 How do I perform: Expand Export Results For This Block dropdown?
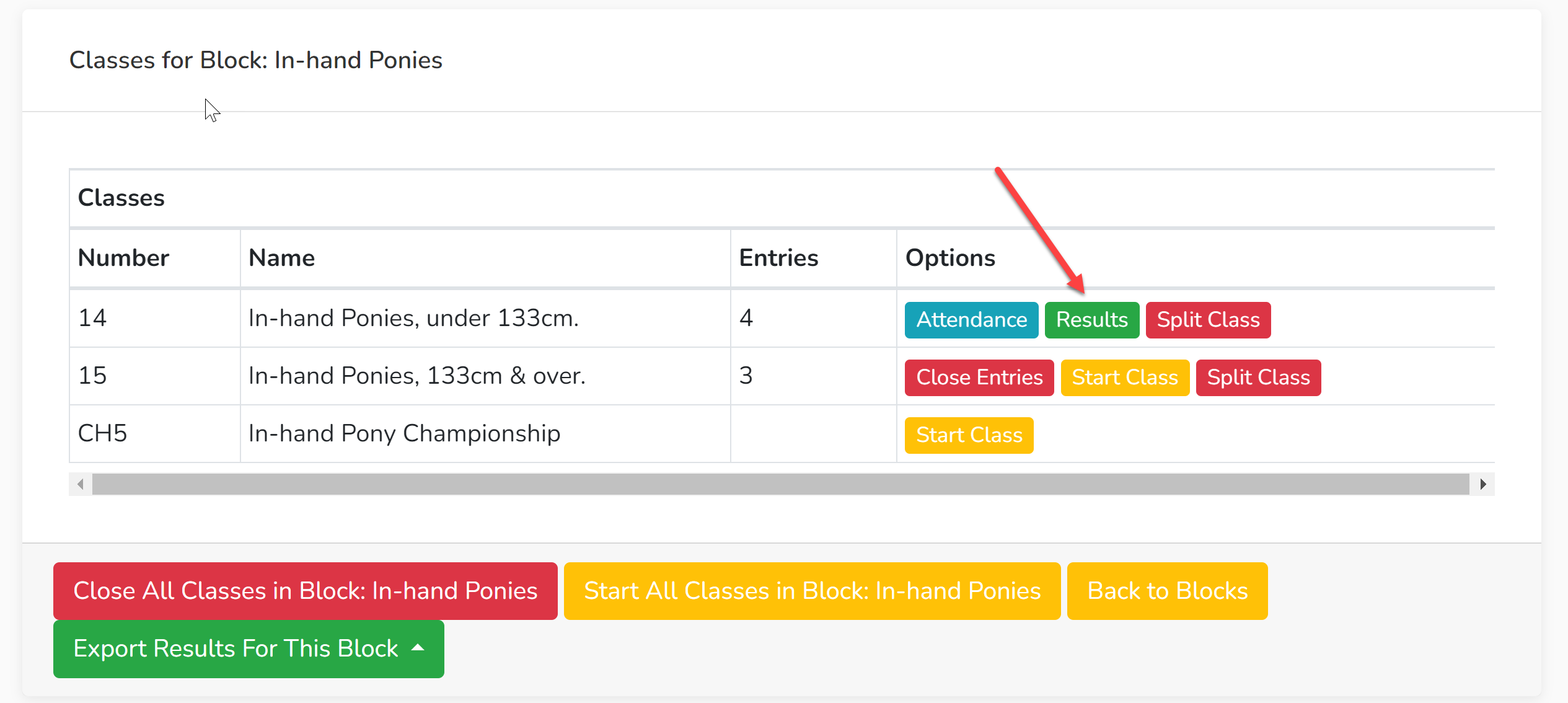249,648
